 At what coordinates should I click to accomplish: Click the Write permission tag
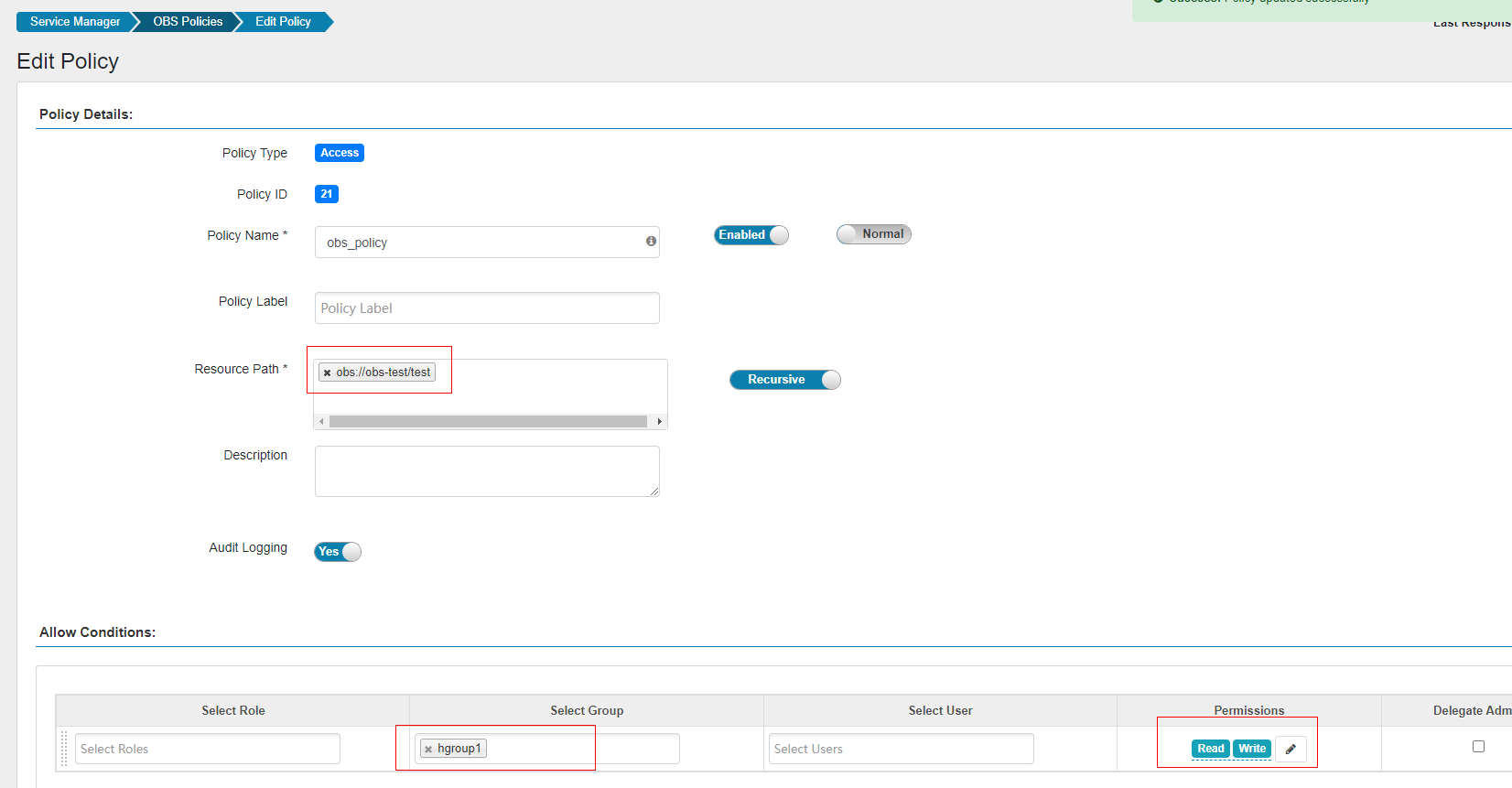[1252, 749]
